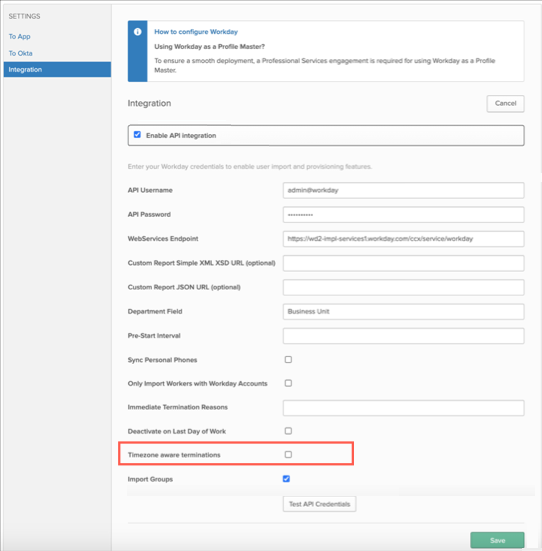Click the 'WebServices Endpoint' label
This screenshot has width=542, height=551.
[163, 239]
